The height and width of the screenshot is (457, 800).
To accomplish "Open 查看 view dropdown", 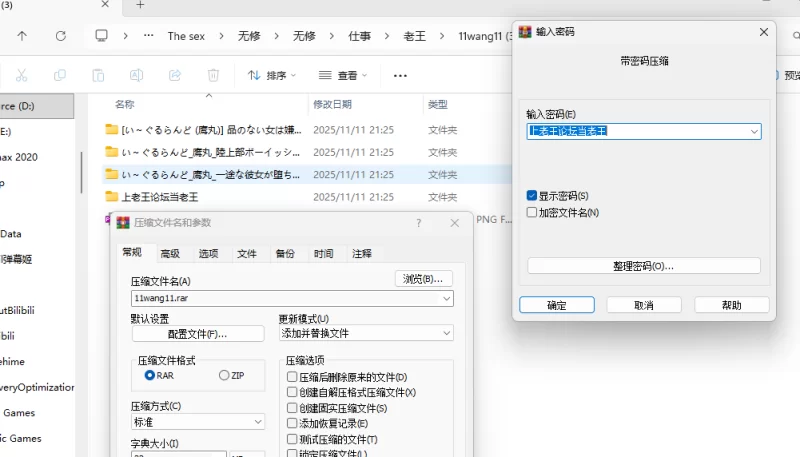I will click(342, 75).
